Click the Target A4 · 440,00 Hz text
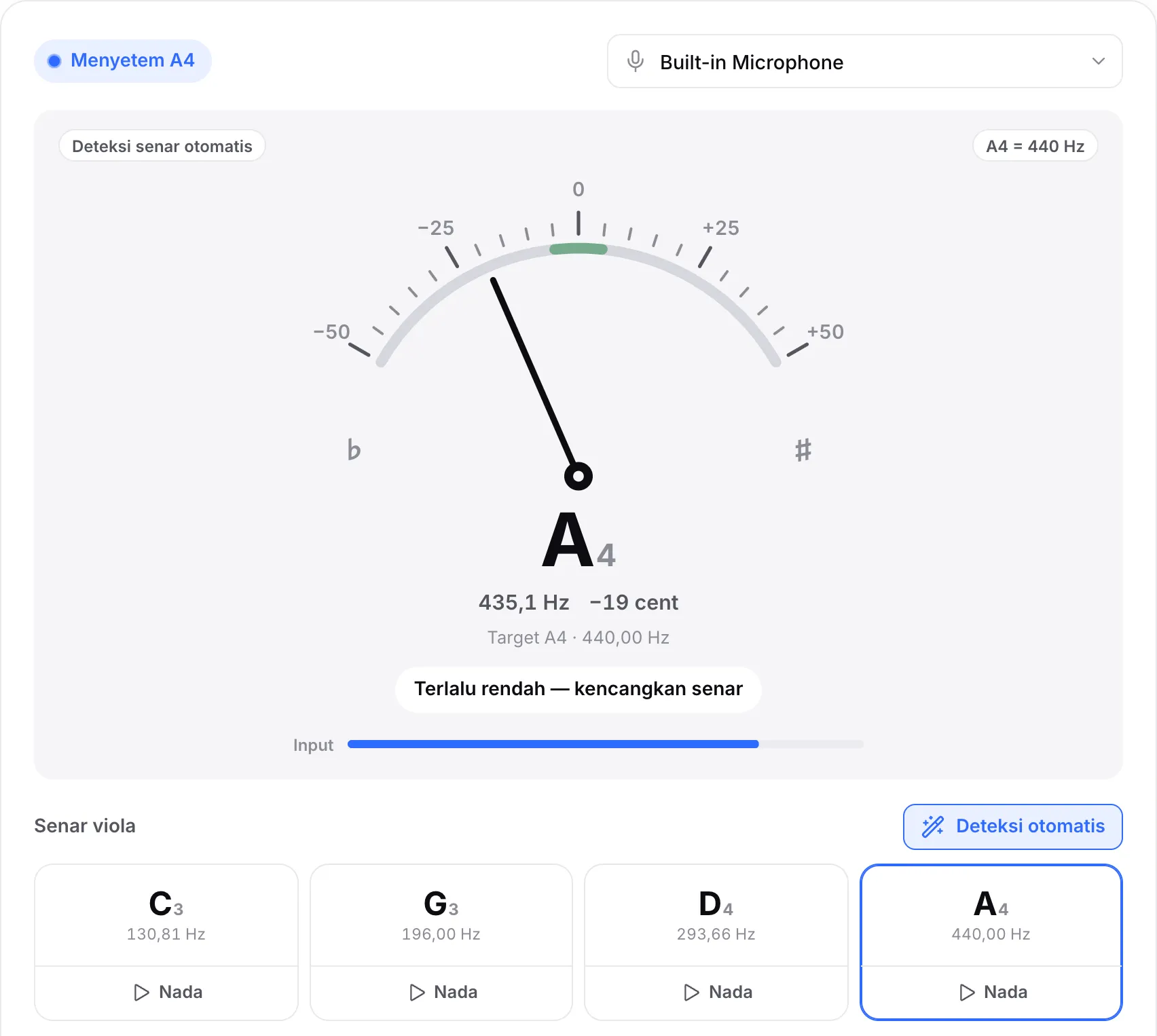This screenshot has height=1036, width=1157. click(578, 637)
